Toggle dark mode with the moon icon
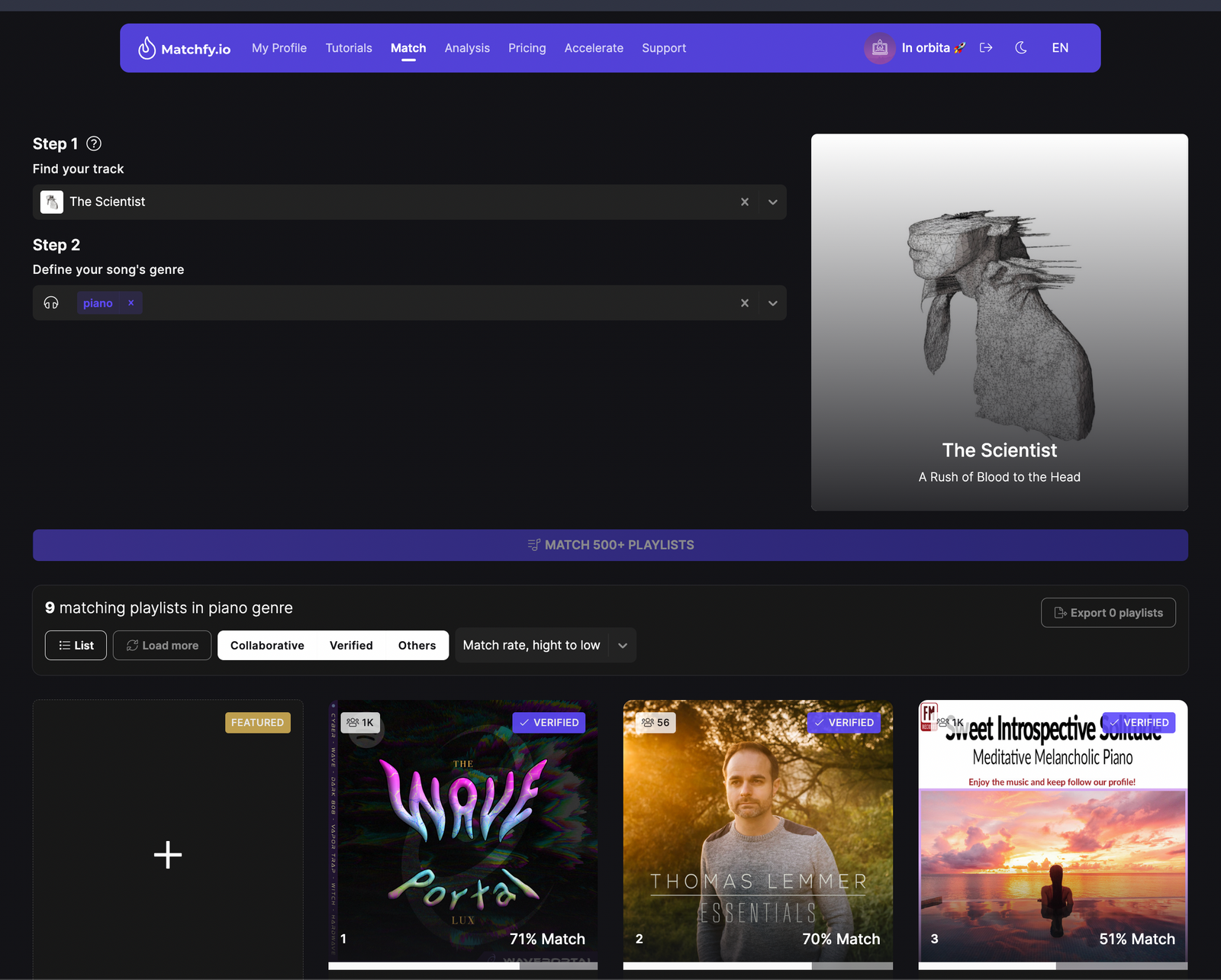This screenshot has width=1221, height=980. 1021,47
